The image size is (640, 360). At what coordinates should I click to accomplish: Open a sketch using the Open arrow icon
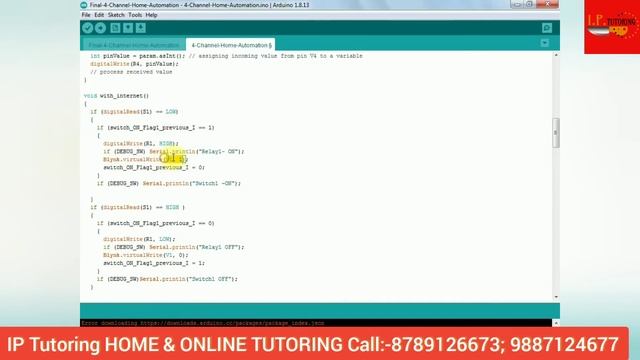point(128,28)
